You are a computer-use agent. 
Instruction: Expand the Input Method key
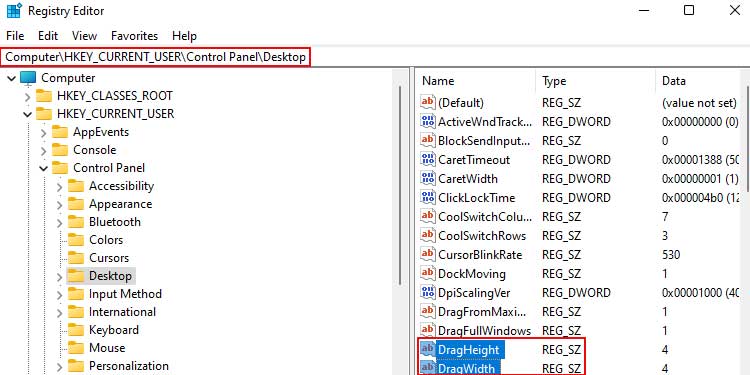click(x=59, y=294)
